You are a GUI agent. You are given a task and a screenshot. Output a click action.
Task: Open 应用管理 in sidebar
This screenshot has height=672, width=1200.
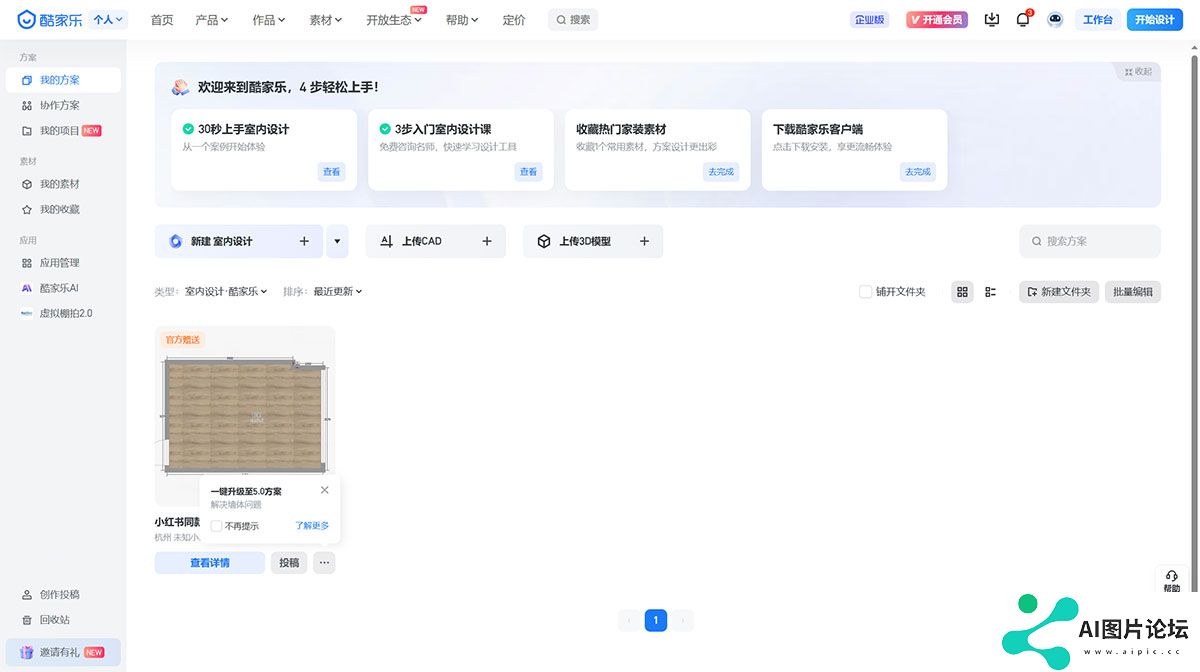click(63, 263)
